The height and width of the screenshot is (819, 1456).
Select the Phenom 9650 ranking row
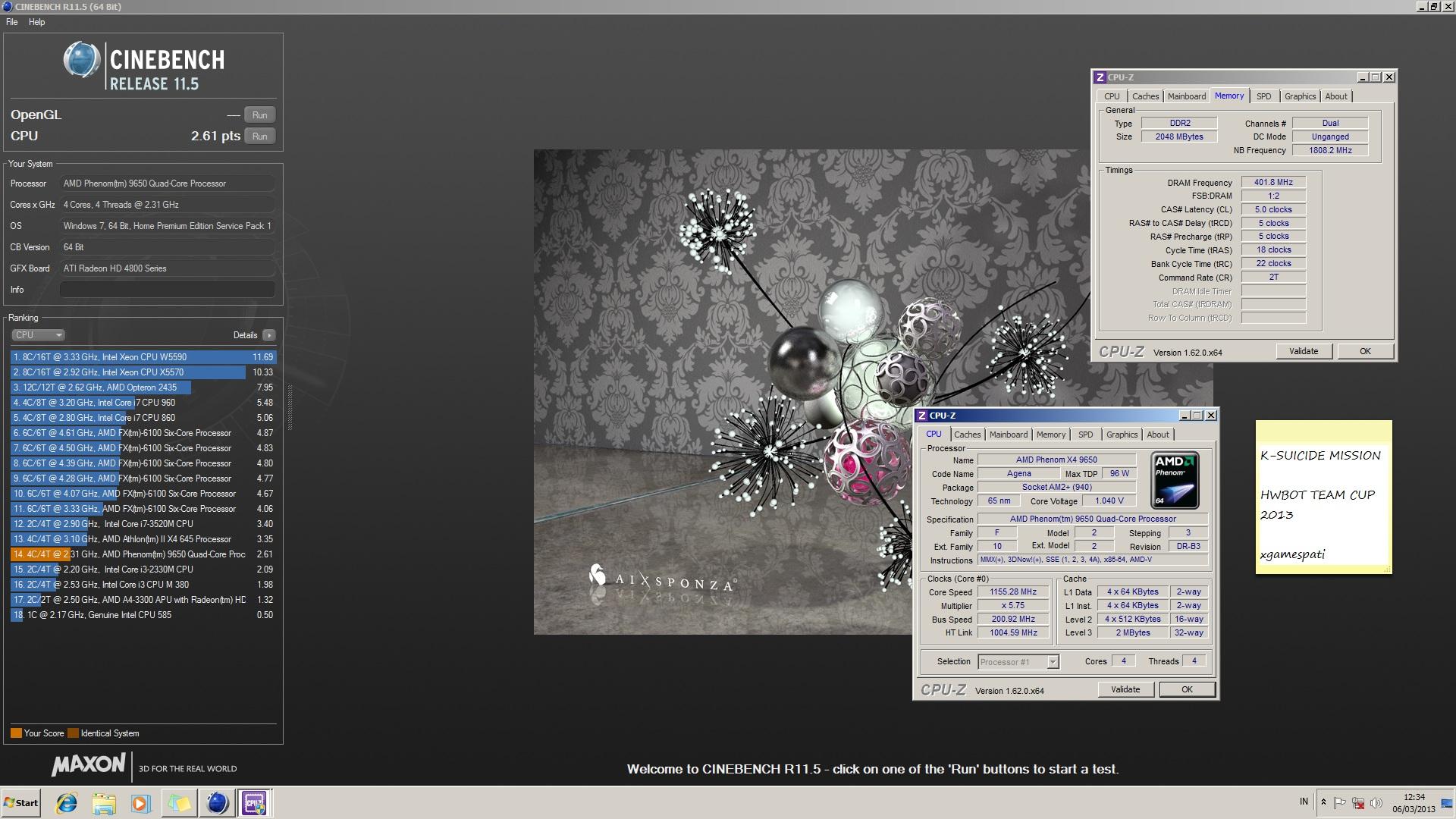coord(143,554)
